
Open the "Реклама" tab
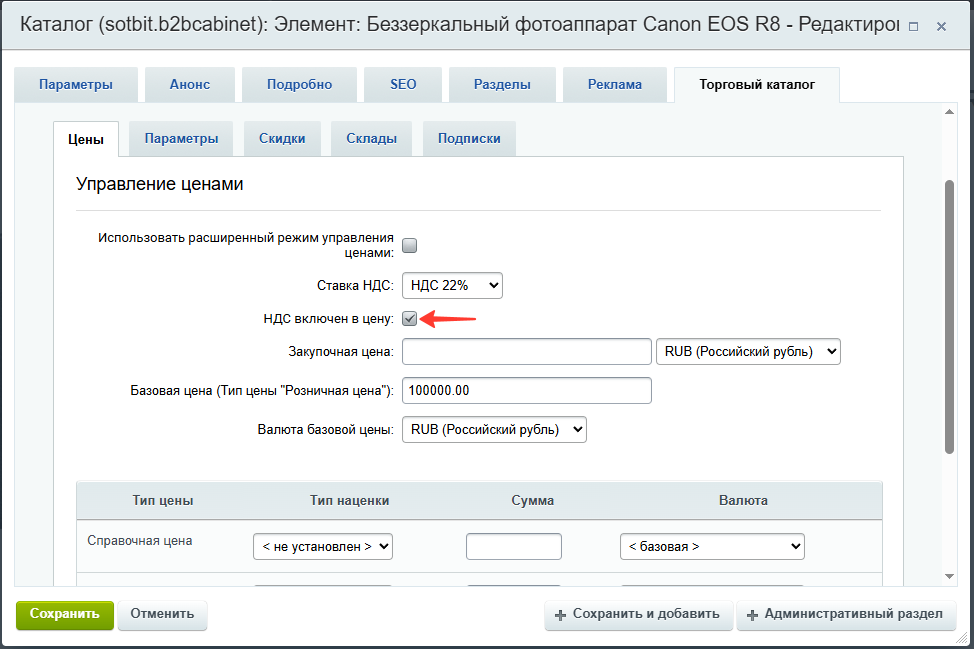[x=615, y=84]
